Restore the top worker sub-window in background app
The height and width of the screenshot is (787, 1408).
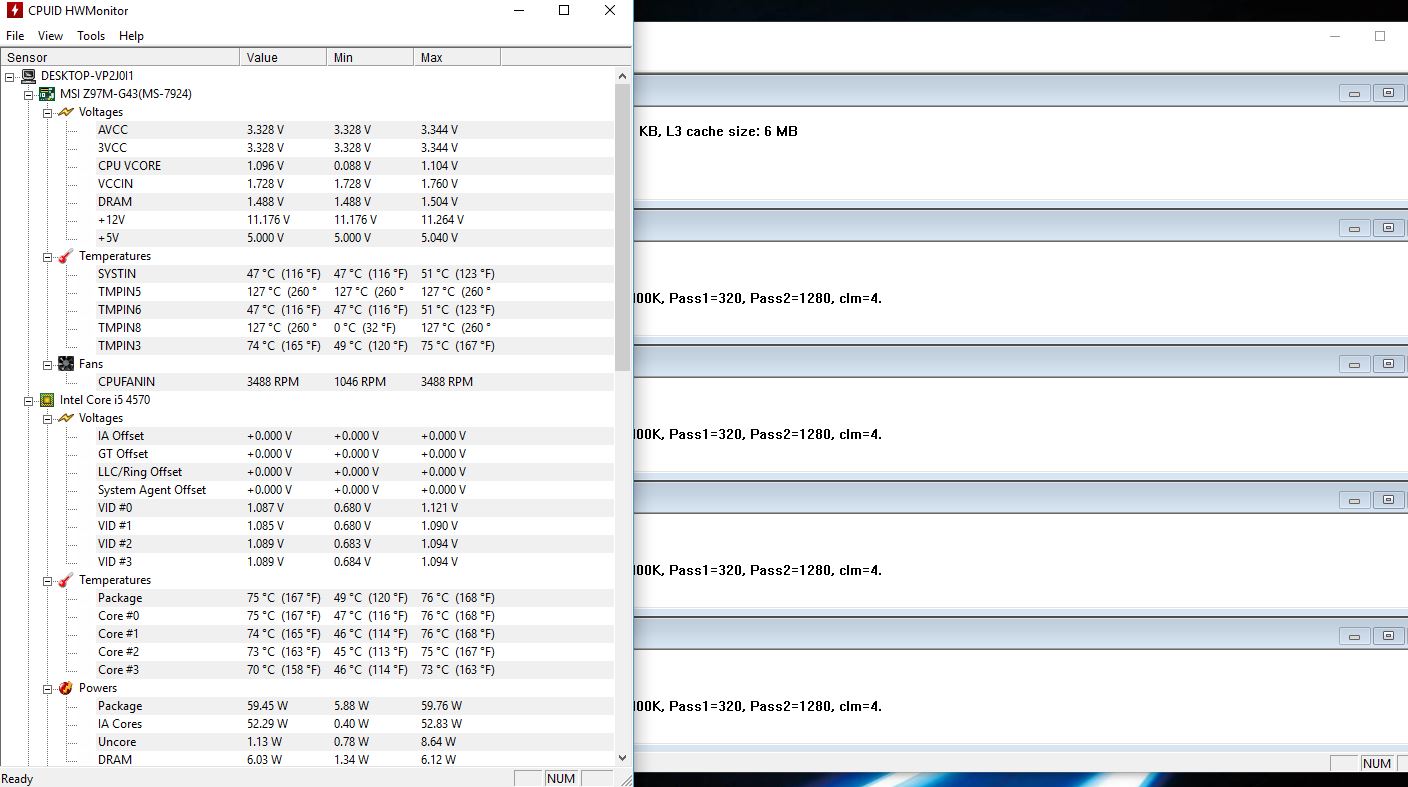(x=1388, y=93)
